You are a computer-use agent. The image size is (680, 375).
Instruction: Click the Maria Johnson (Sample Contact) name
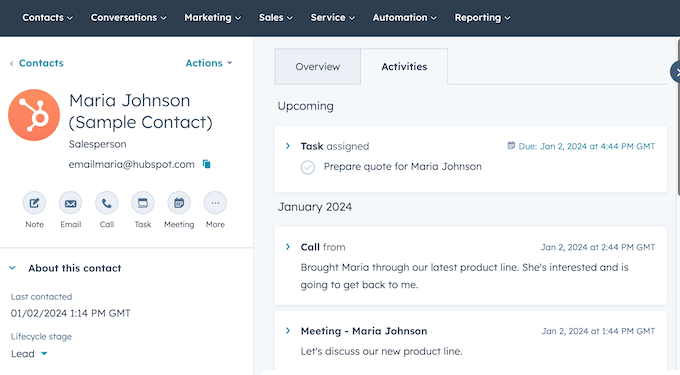tap(141, 111)
